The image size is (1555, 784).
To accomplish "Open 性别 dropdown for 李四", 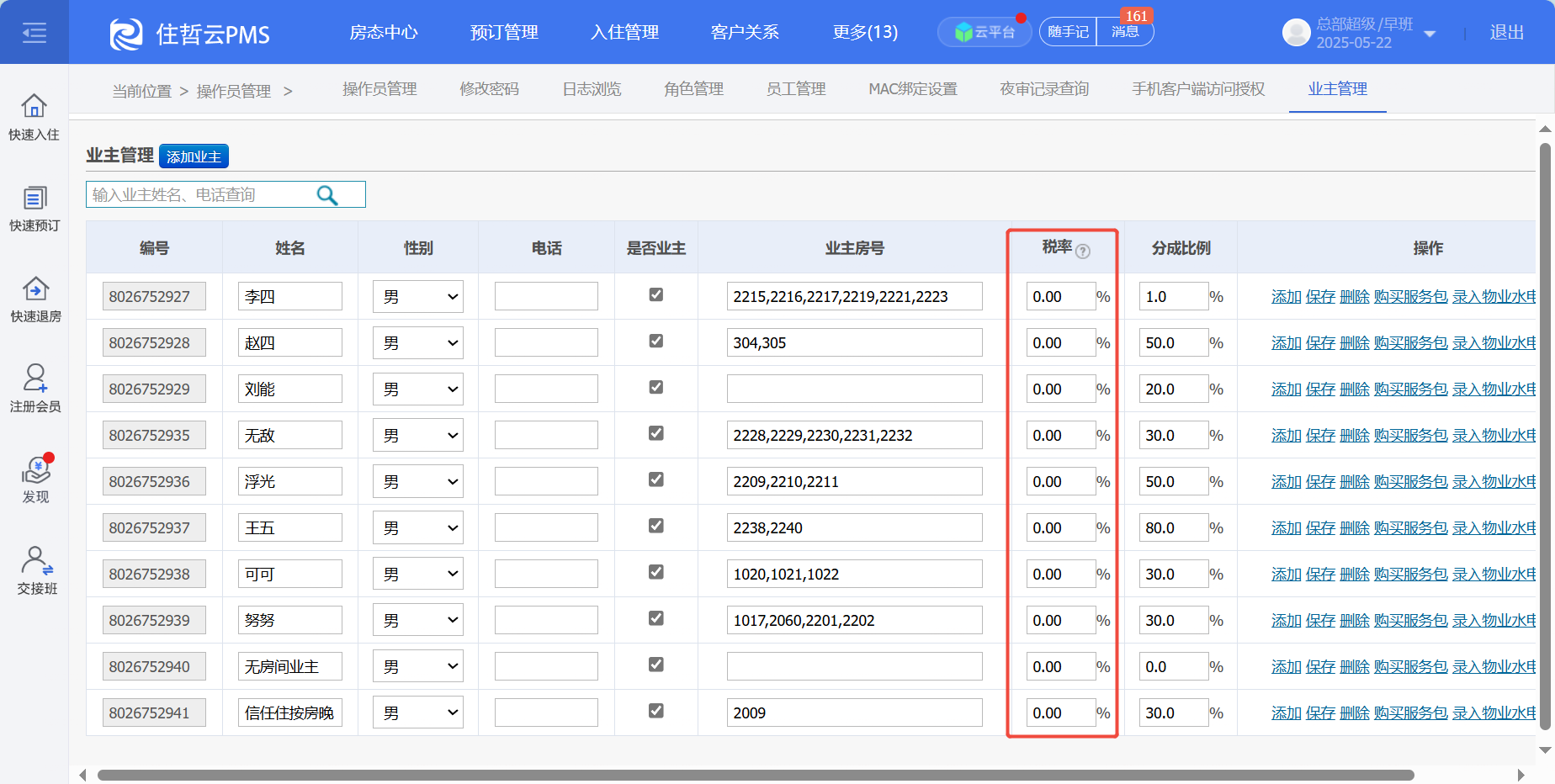I will [418, 297].
